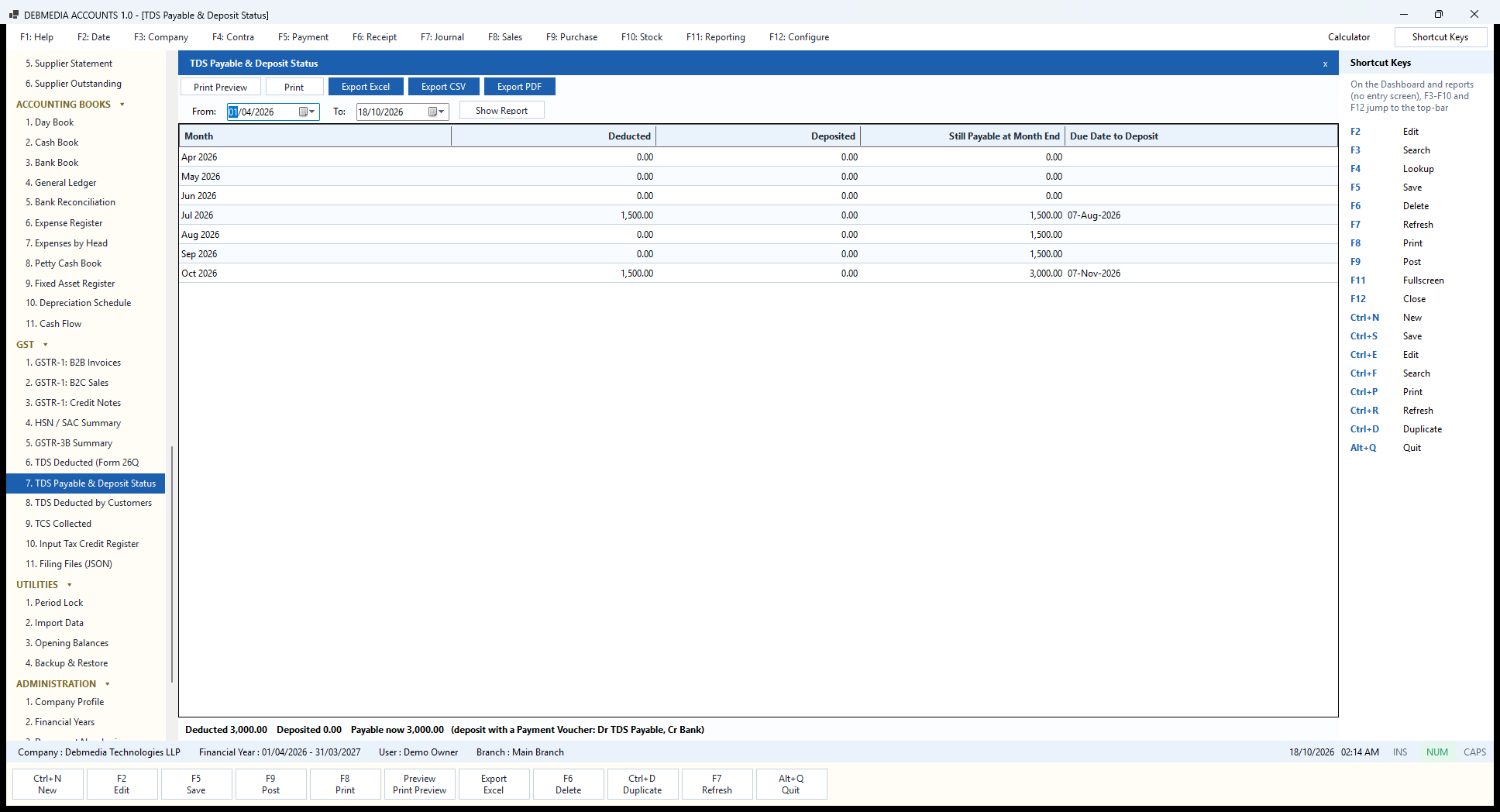Select the Jul 2026 row
This screenshot has height=812, width=1500.
(758, 215)
